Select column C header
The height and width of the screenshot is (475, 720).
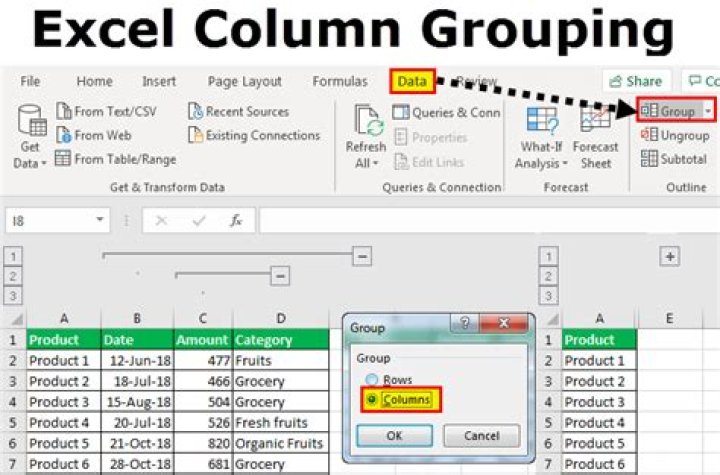click(x=203, y=318)
